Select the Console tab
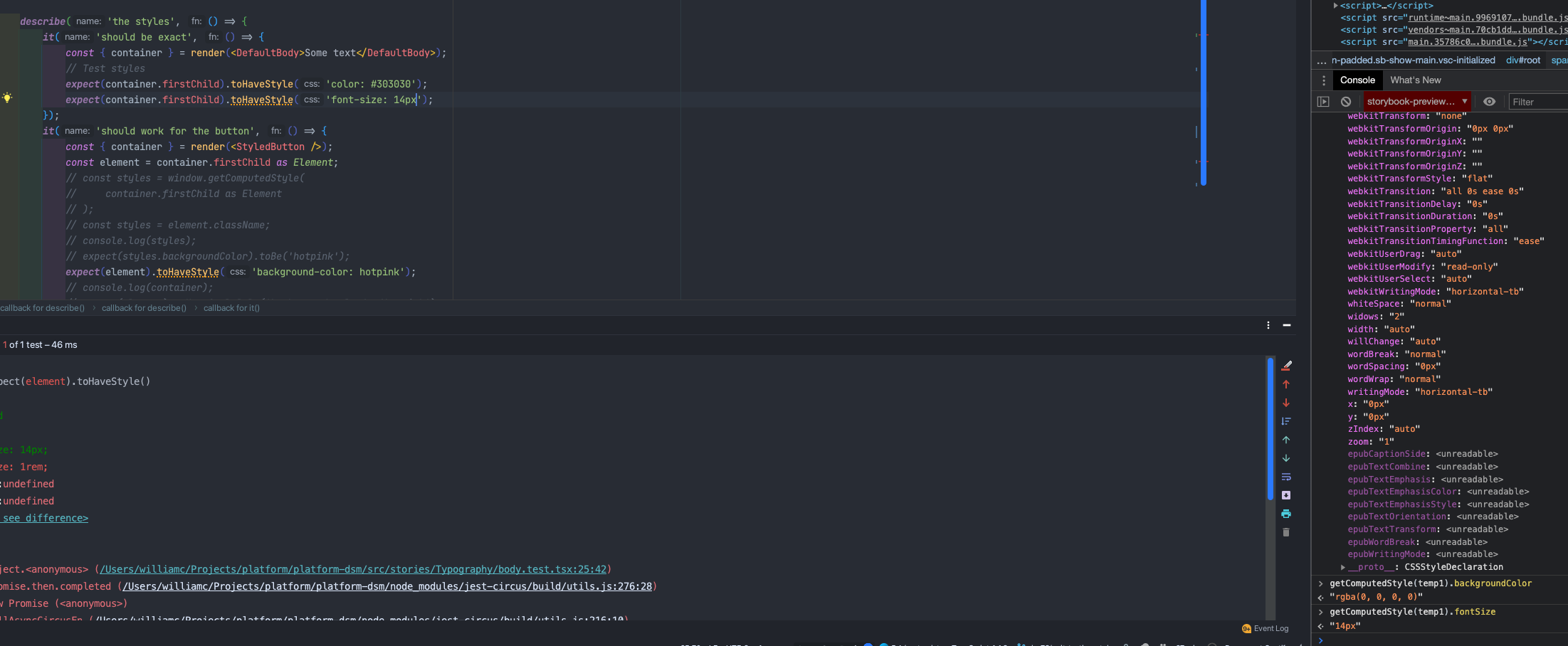1568x646 pixels. coord(1357,80)
